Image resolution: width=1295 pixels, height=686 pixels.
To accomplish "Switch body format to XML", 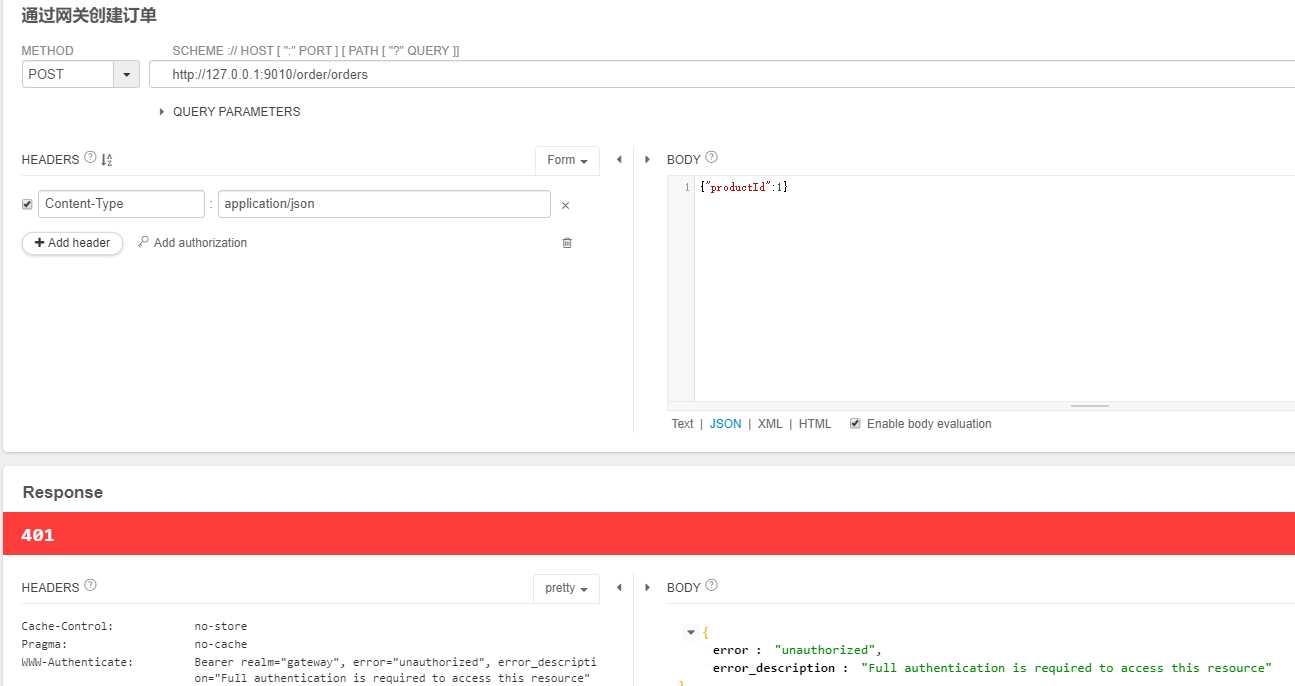I will pyautogui.click(x=770, y=424).
